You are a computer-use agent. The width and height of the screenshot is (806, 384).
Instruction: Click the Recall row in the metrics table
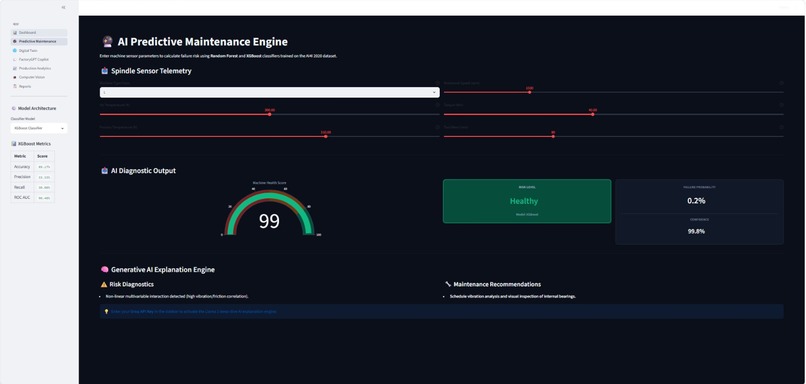pos(32,187)
